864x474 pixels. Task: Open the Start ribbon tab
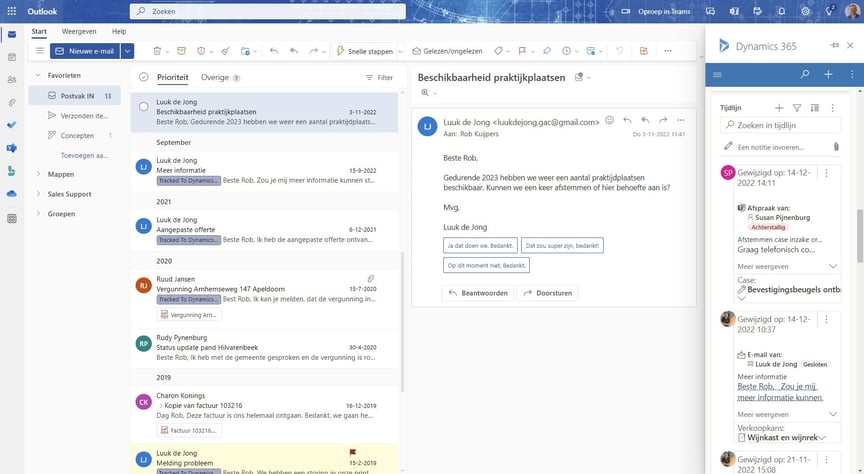click(x=39, y=31)
